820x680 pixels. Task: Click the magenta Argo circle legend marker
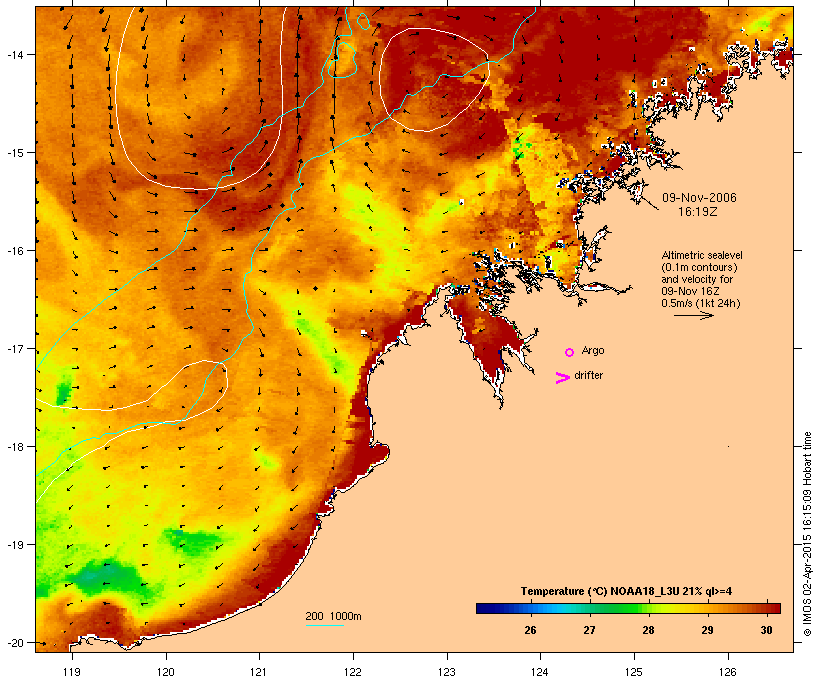(570, 353)
